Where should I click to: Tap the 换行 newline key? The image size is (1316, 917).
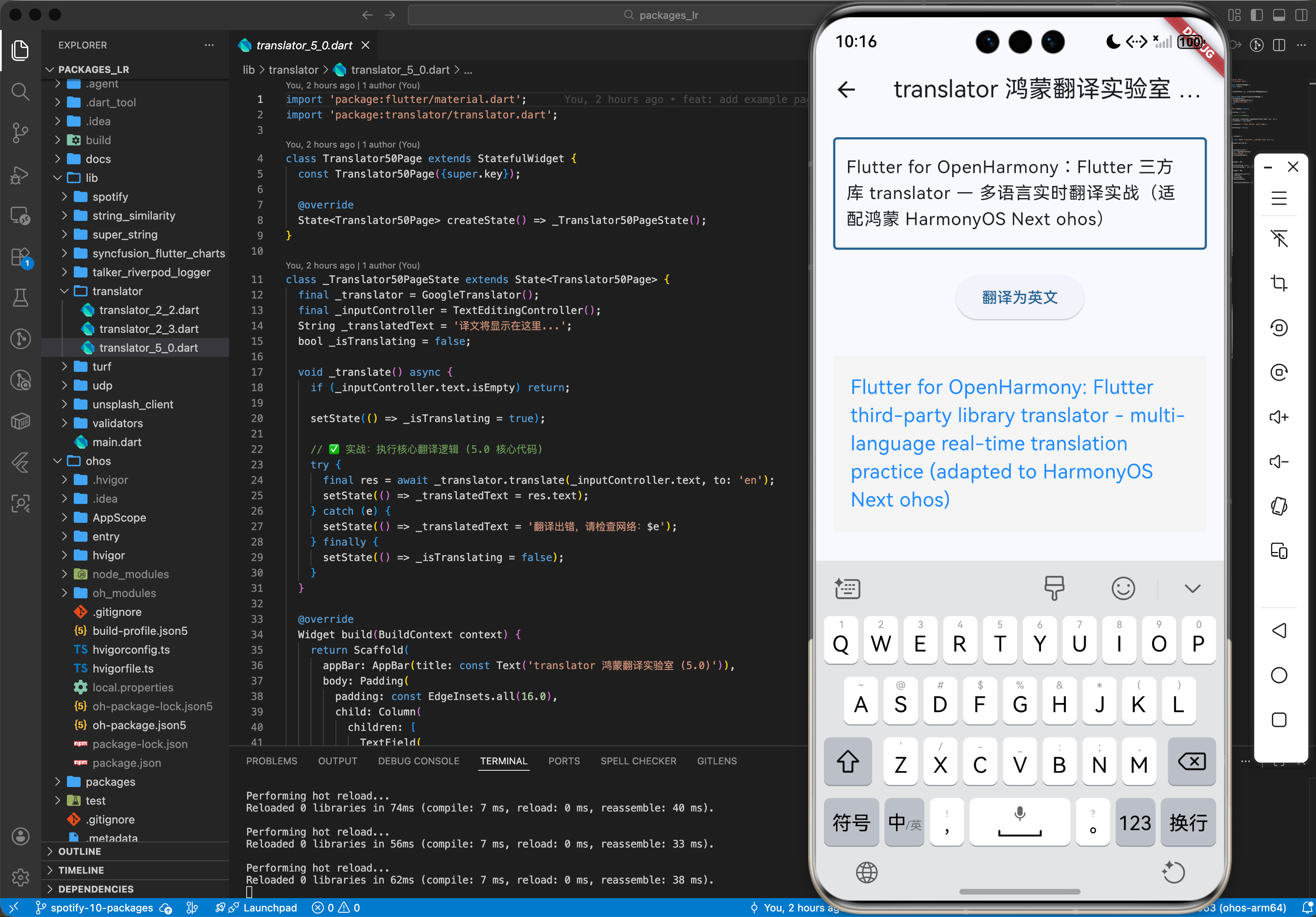[1188, 822]
